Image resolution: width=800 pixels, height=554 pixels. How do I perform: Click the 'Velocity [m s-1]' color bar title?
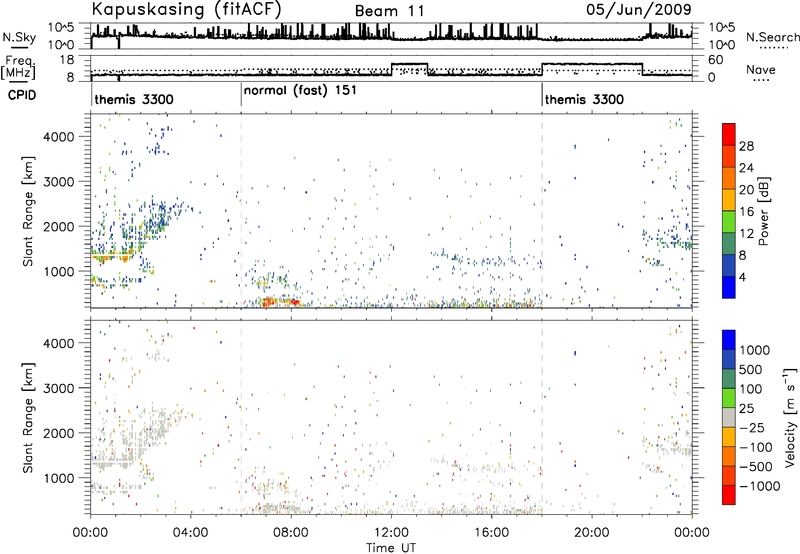click(790, 417)
